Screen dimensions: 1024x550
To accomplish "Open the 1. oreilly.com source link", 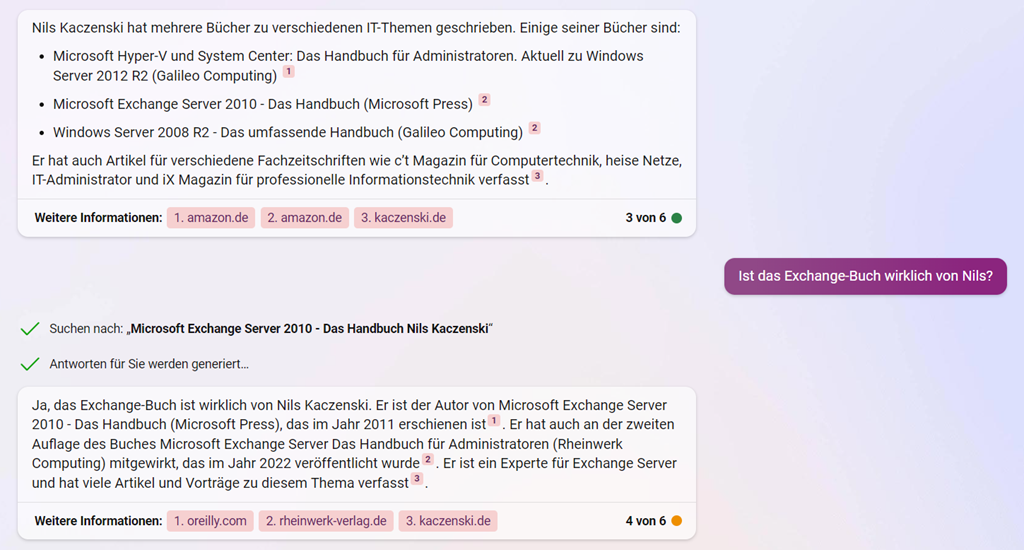I will click(210, 521).
